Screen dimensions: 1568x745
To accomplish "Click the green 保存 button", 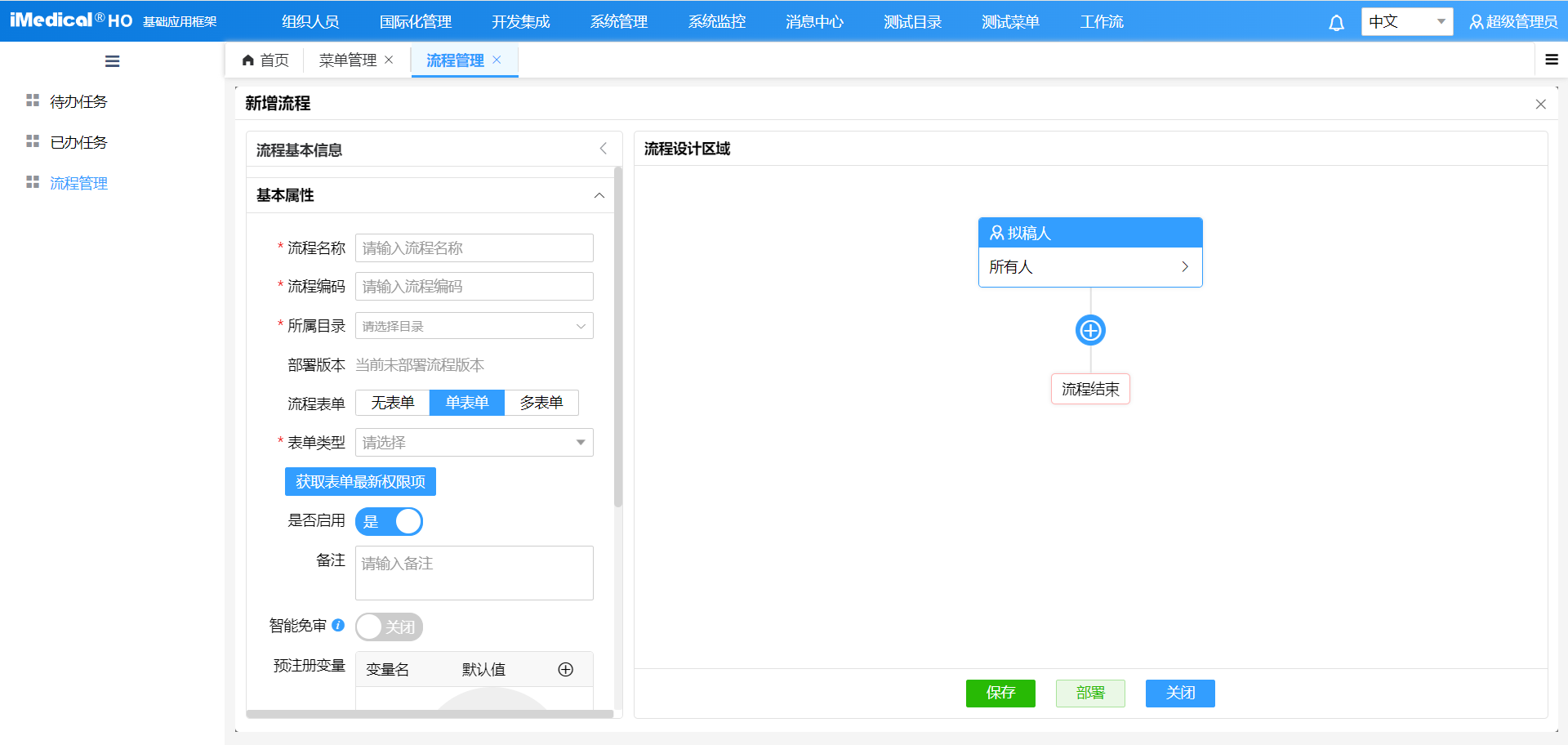I will click(1000, 693).
